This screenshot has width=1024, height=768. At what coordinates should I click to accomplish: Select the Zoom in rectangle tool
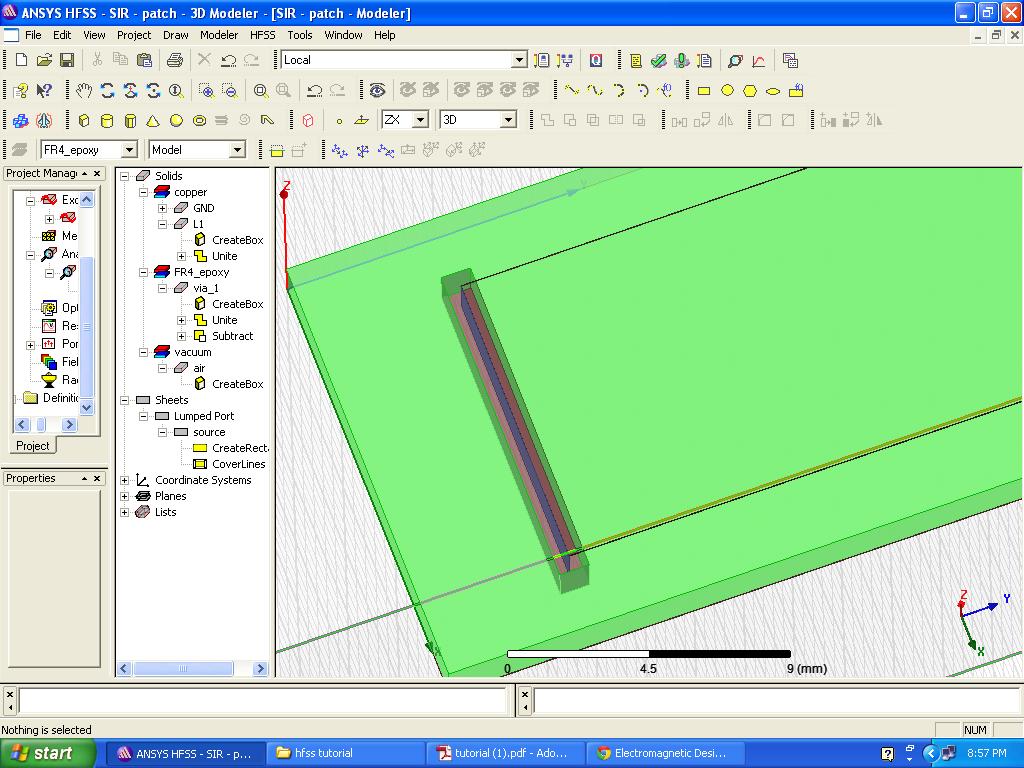(x=206, y=90)
